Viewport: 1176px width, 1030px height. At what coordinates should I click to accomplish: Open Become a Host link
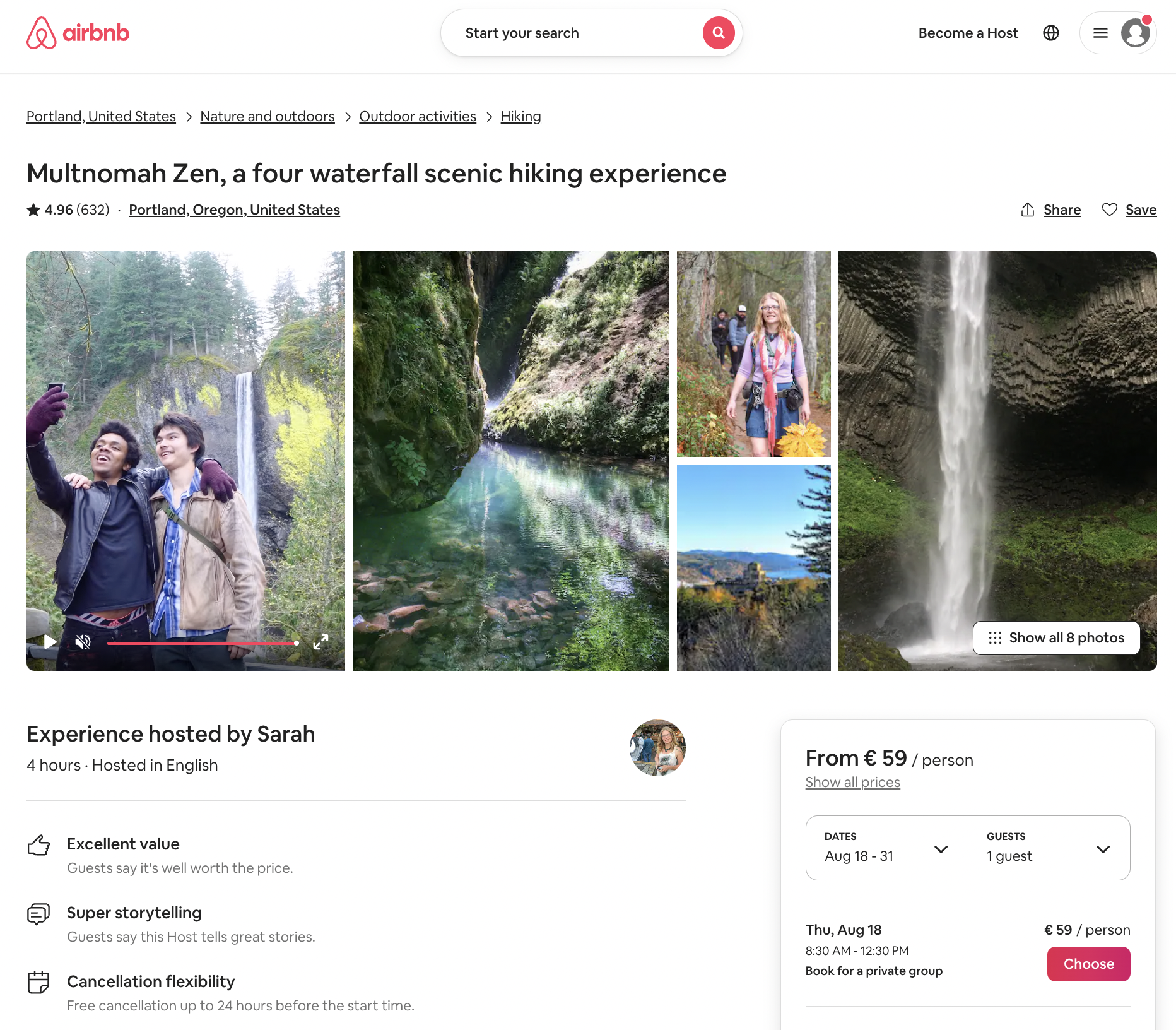click(x=968, y=33)
